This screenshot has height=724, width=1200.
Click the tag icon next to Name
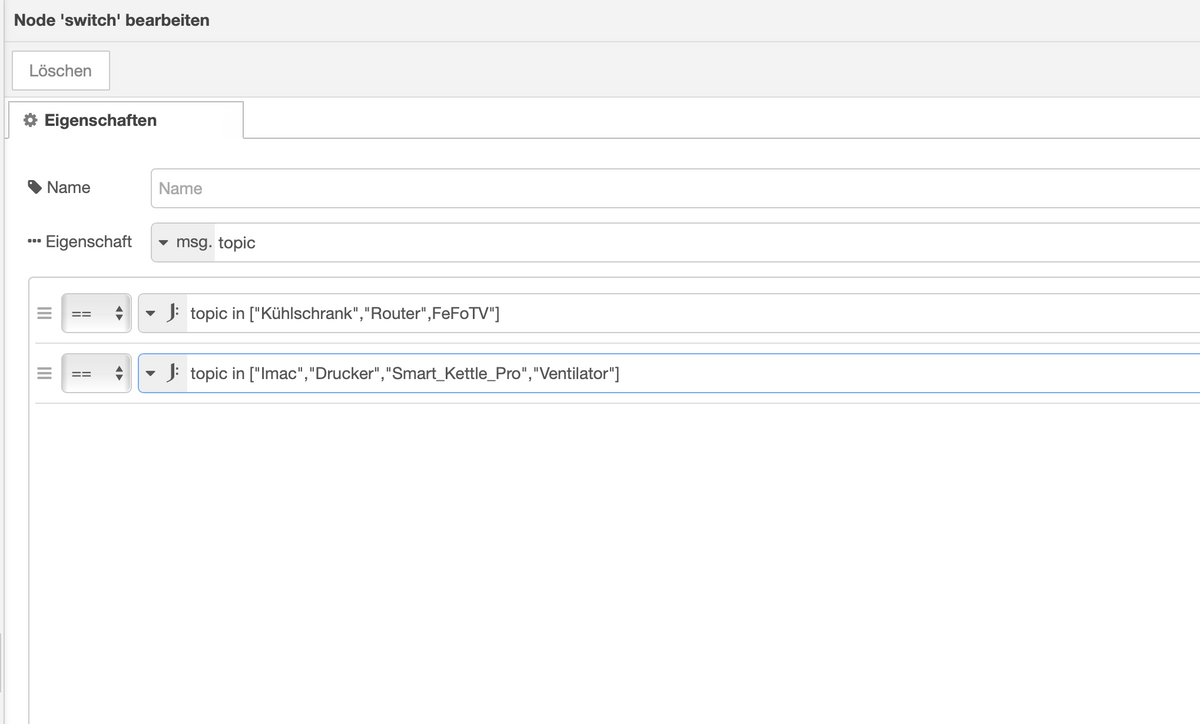click(x=35, y=187)
